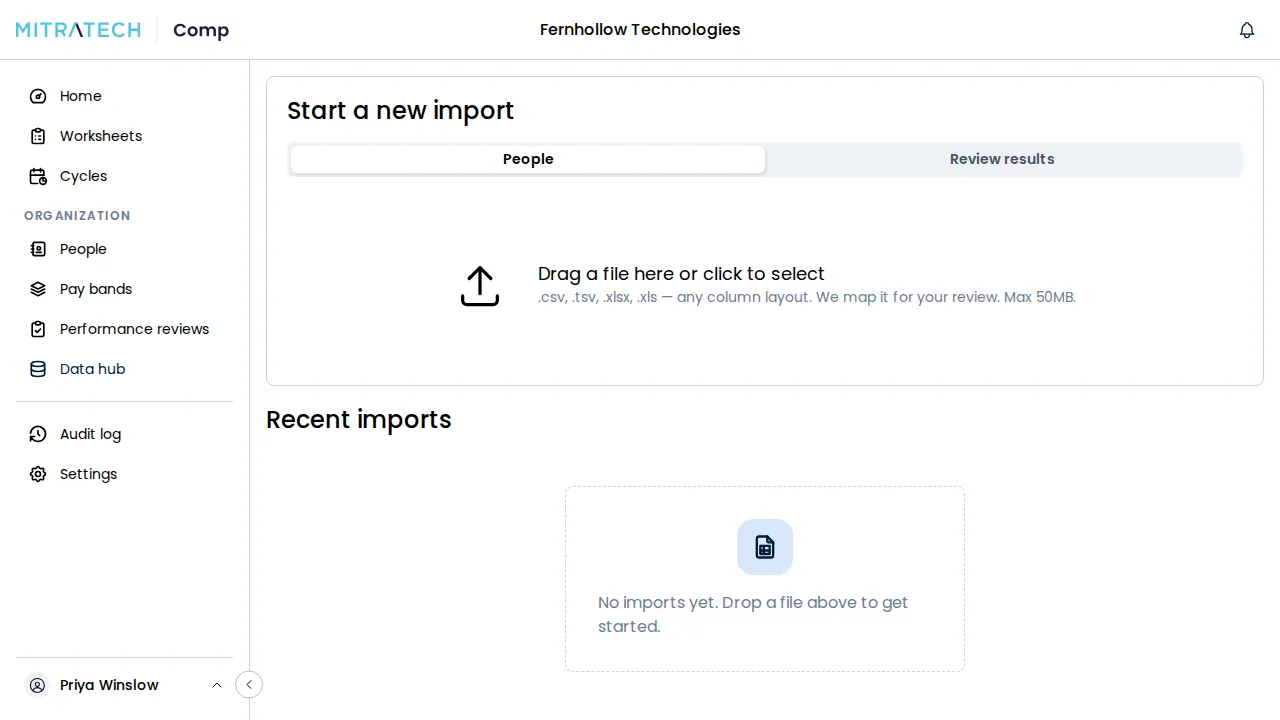The width and height of the screenshot is (1280, 720).
Task: Click the Pay bands layers icon
Action: point(38,289)
